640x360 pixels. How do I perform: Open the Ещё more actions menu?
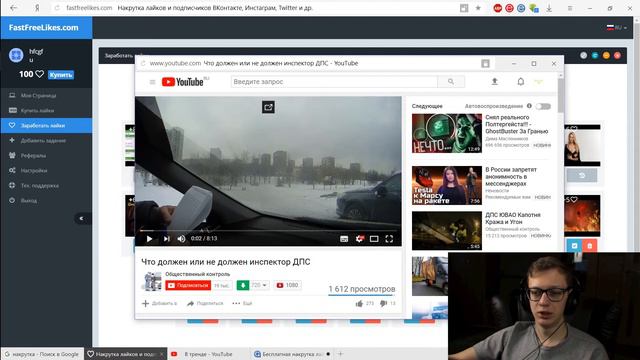(242, 303)
